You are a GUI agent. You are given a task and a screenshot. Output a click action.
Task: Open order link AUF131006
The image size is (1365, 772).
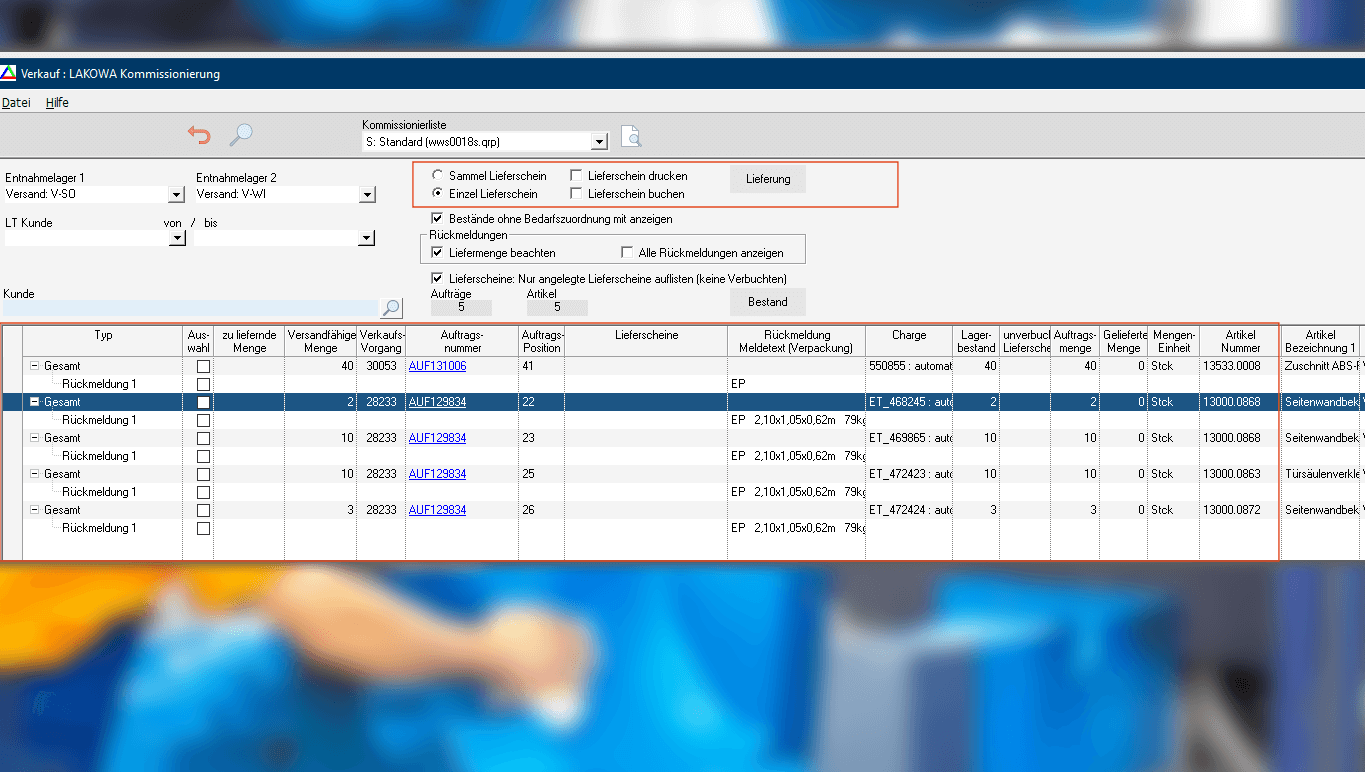(x=437, y=366)
